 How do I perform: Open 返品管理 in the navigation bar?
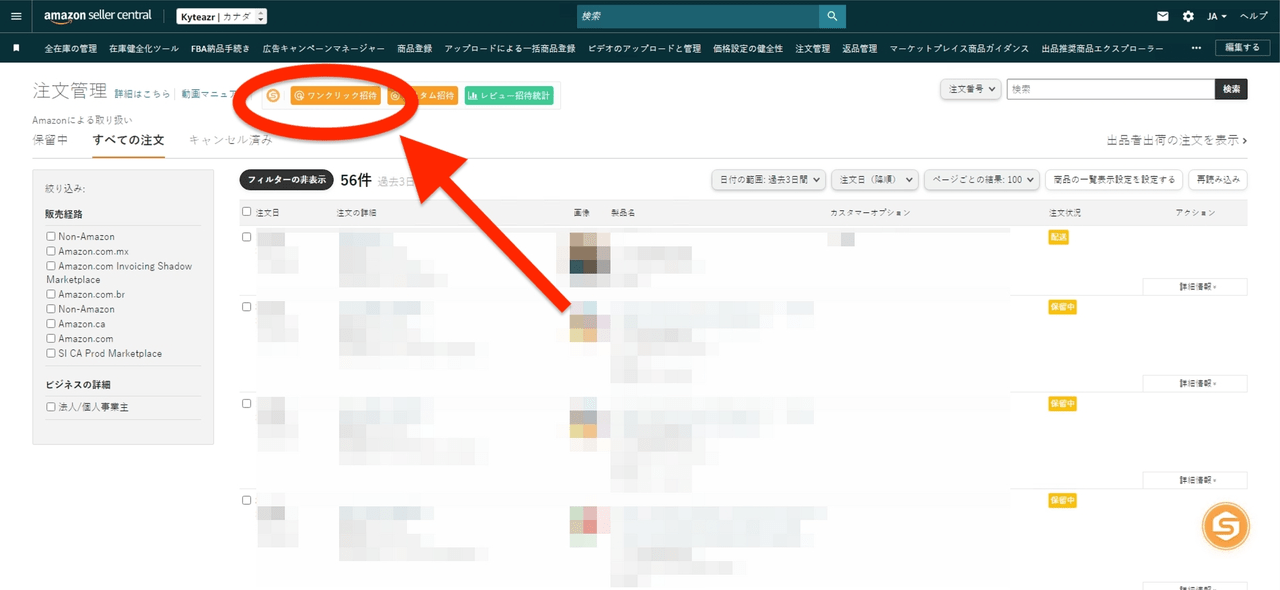859,48
